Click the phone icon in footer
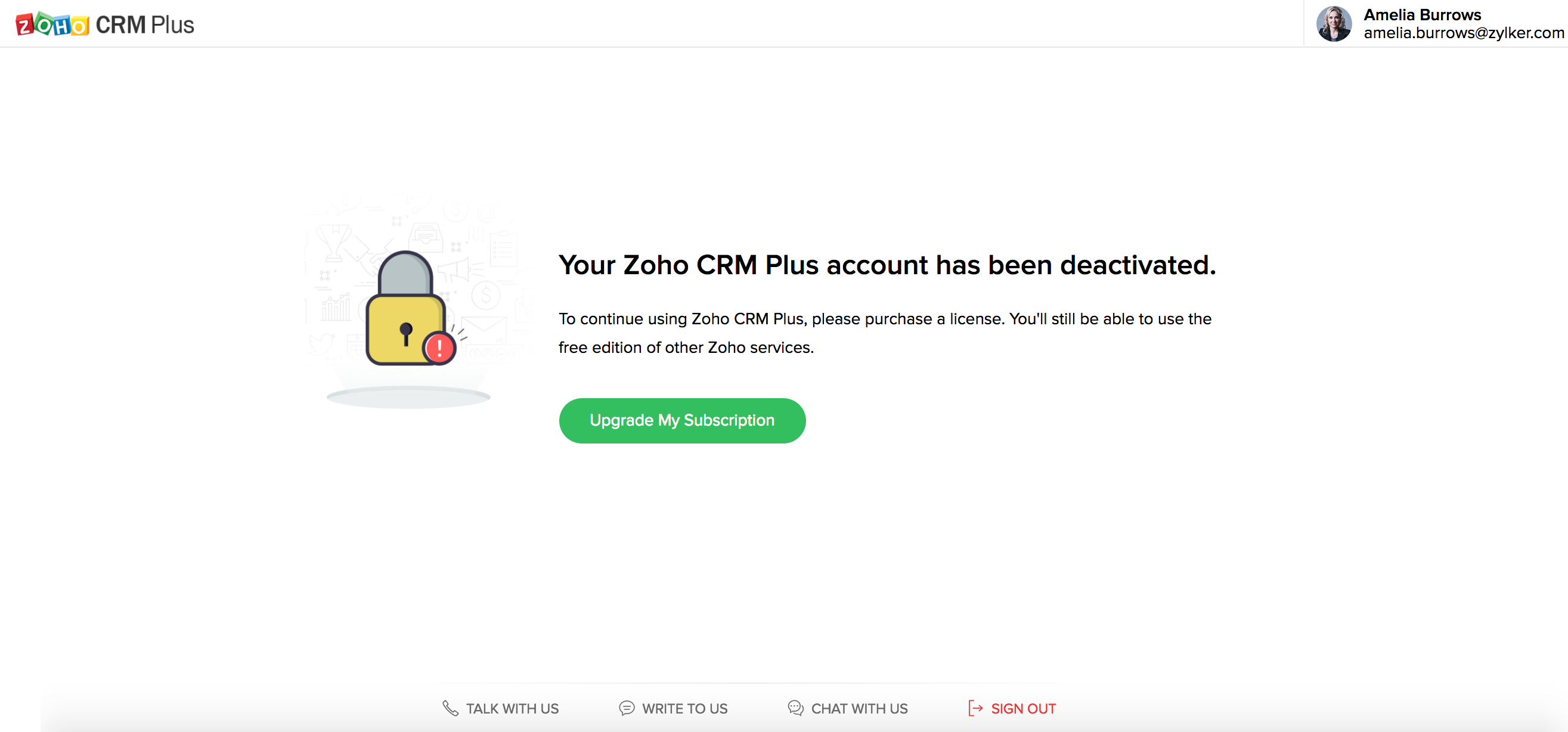Image resolution: width=1568 pixels, height=732 pixels. pos(450,708)
